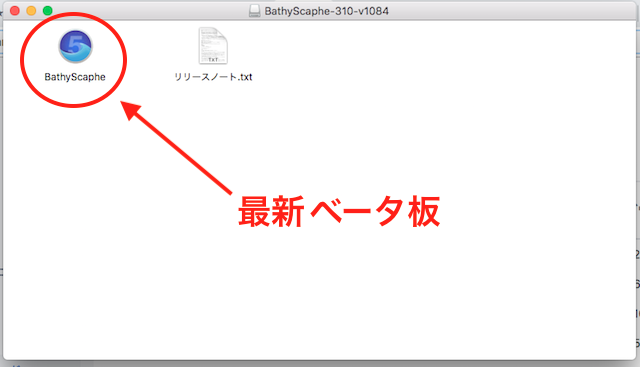The image size is (640, 367).
Task: Click the disk proxy icon in title bar
Action: coord(255,11)
